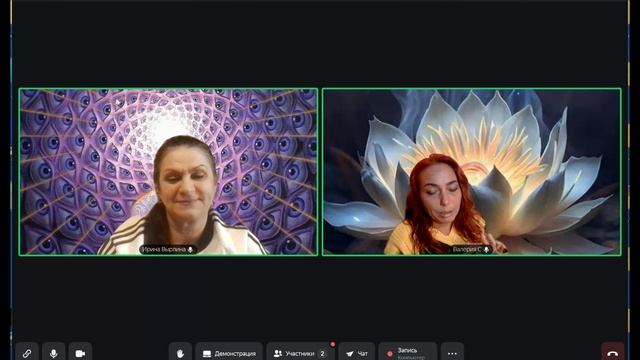
Task: Click the Валерия С name label
Action: pos(471,249)
